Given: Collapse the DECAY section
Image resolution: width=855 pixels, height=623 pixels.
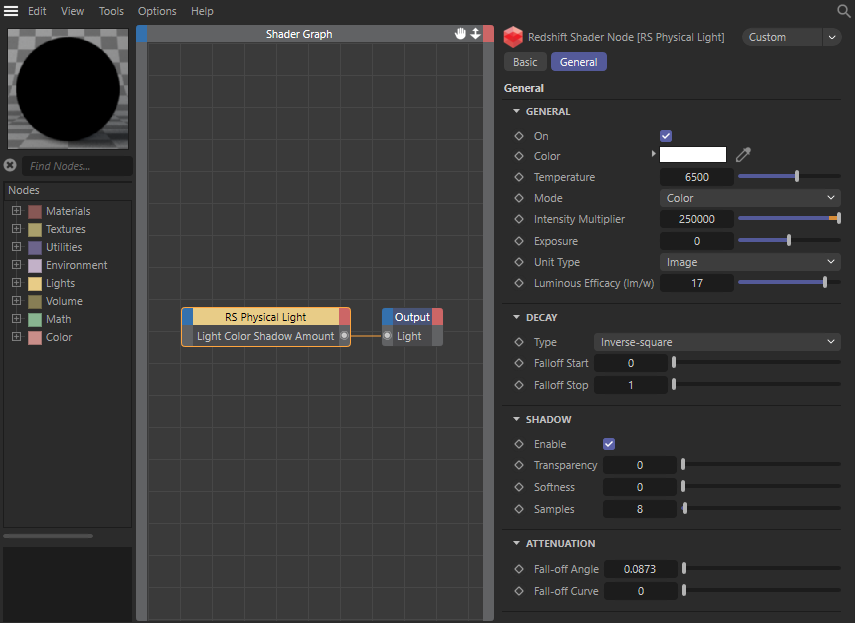Looking at the screenshot, I should (516, 317).
